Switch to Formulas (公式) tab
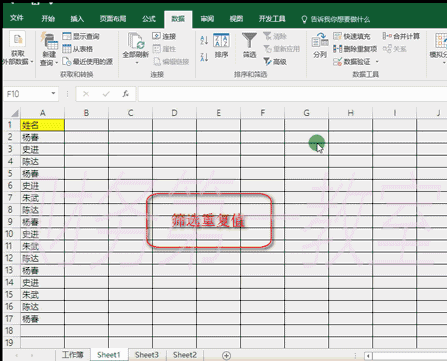The height and width of the screenshot is (361, 447). (x=149, y=19)
